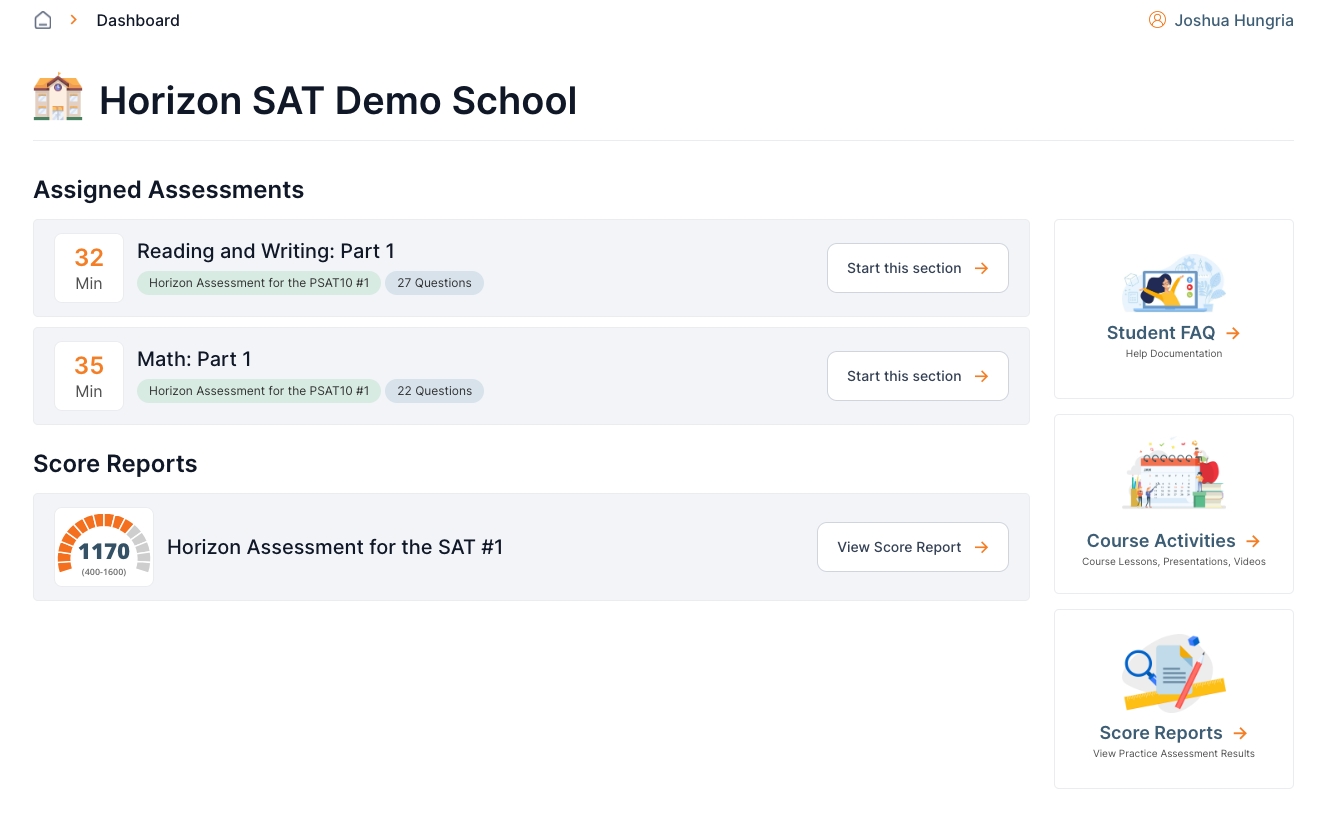Open the Student FAQ illustration

1173,284
